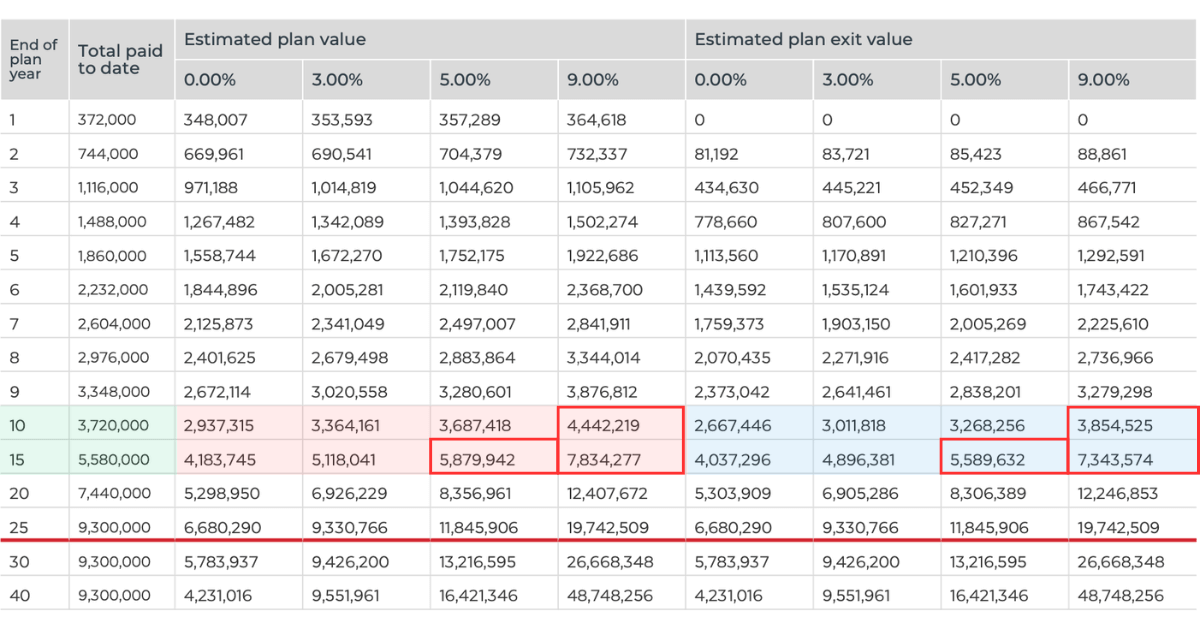Select the red-outlined cell 5,589,632
Screen dimensions: 1200x630
pos(987,460)
